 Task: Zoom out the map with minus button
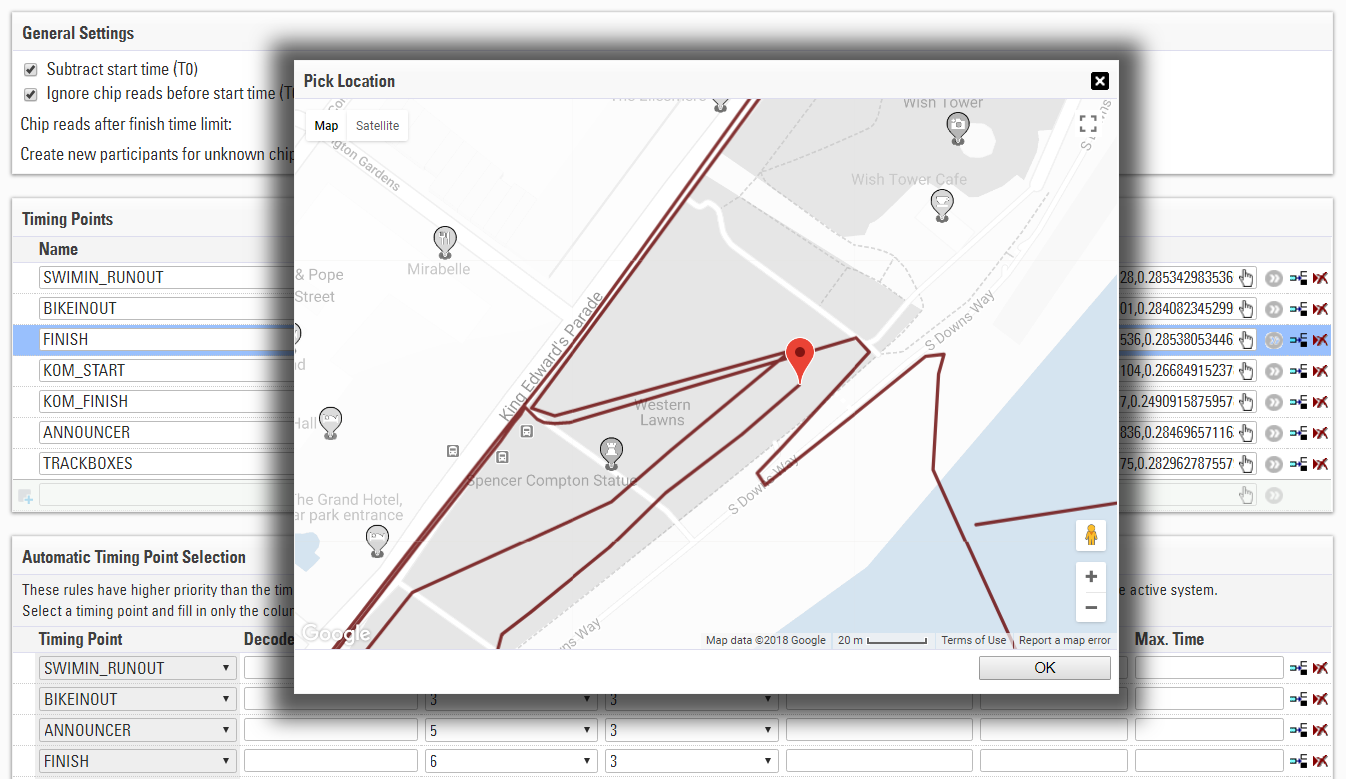1090,607
